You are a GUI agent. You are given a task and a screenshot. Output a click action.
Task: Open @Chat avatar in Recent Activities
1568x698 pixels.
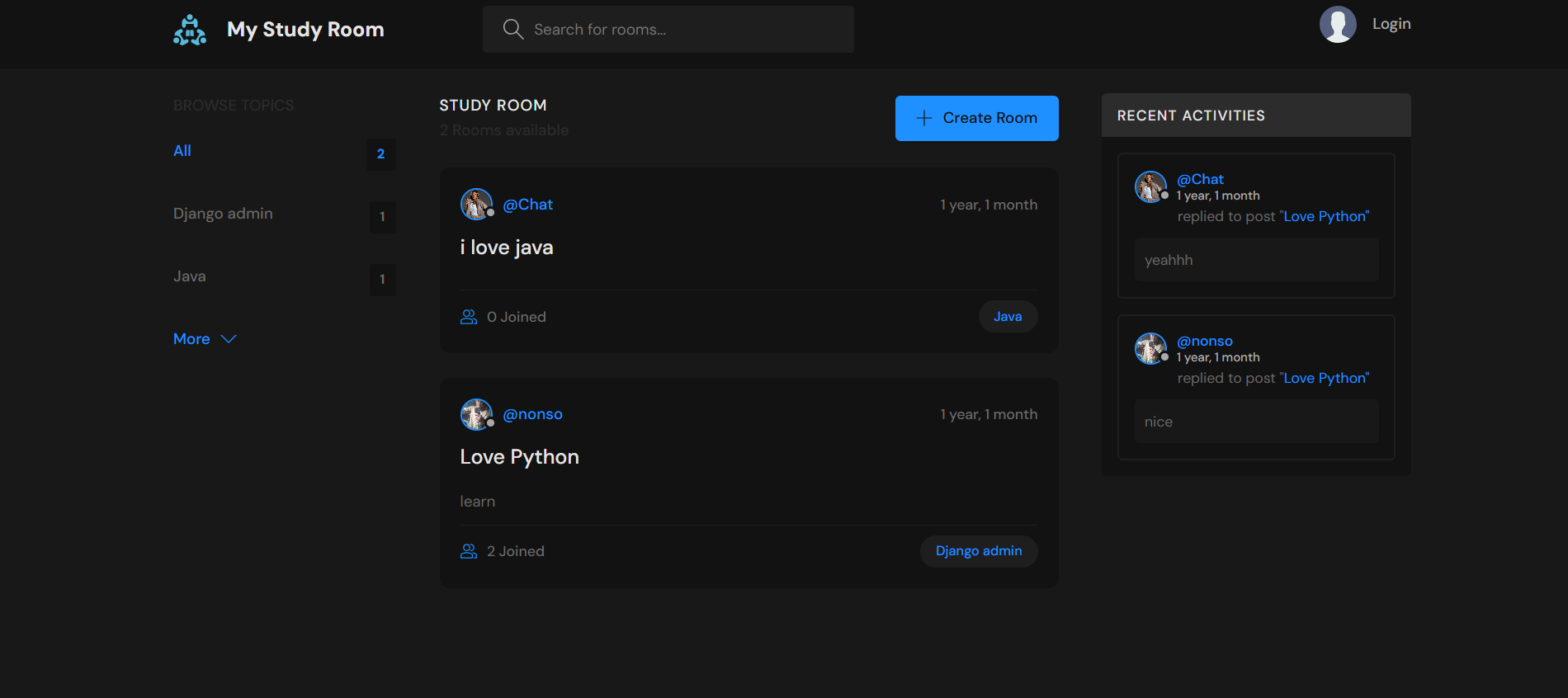(1150, 186)
